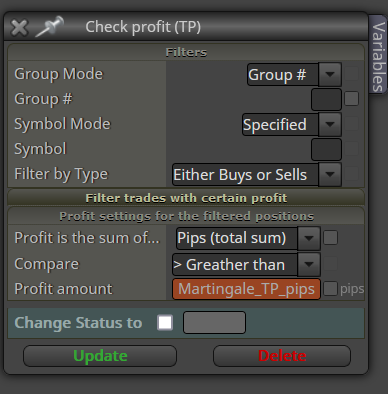
Task: Expand the Group Mode dropdown arrow
Action: (330, 74)
